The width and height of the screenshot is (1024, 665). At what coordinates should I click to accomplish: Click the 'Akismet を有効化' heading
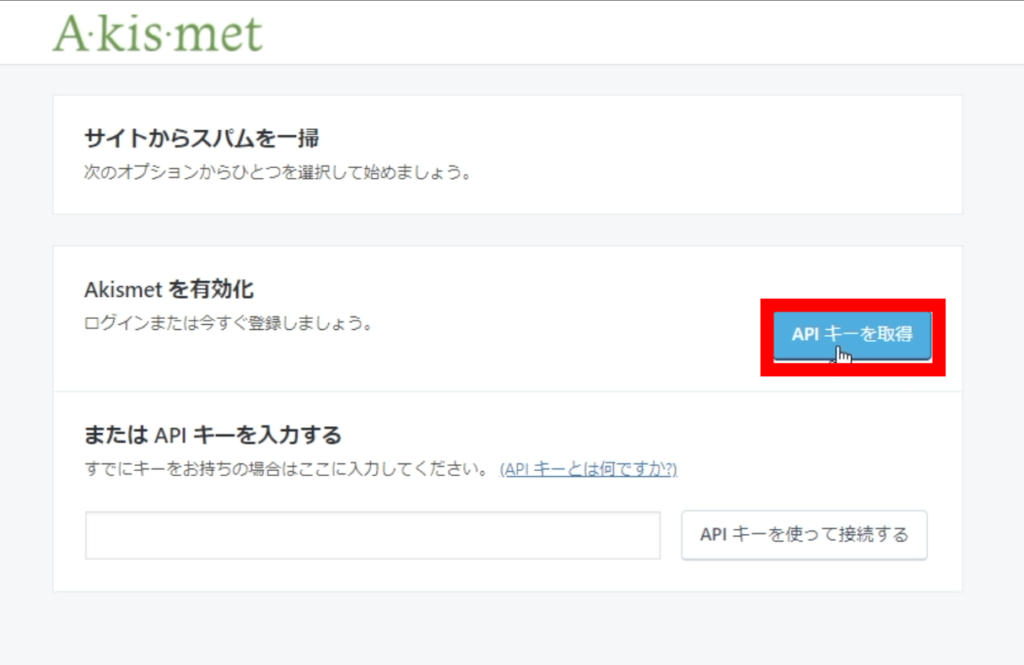pyautogui.click(x=169, y=289)
